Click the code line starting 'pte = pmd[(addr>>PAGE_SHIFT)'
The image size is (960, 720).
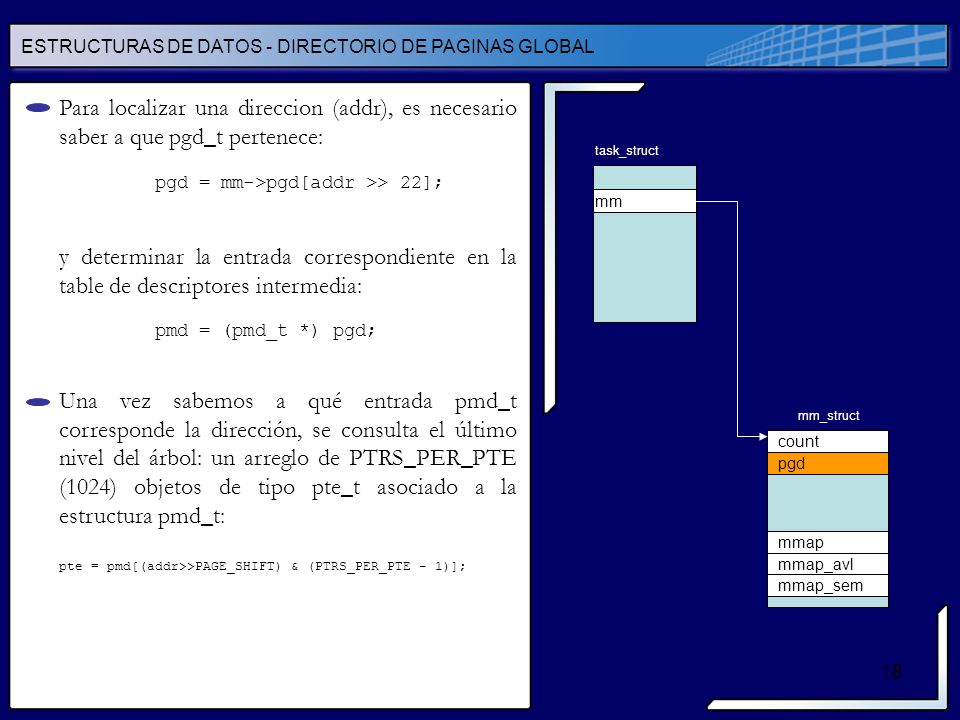[262, 566]
